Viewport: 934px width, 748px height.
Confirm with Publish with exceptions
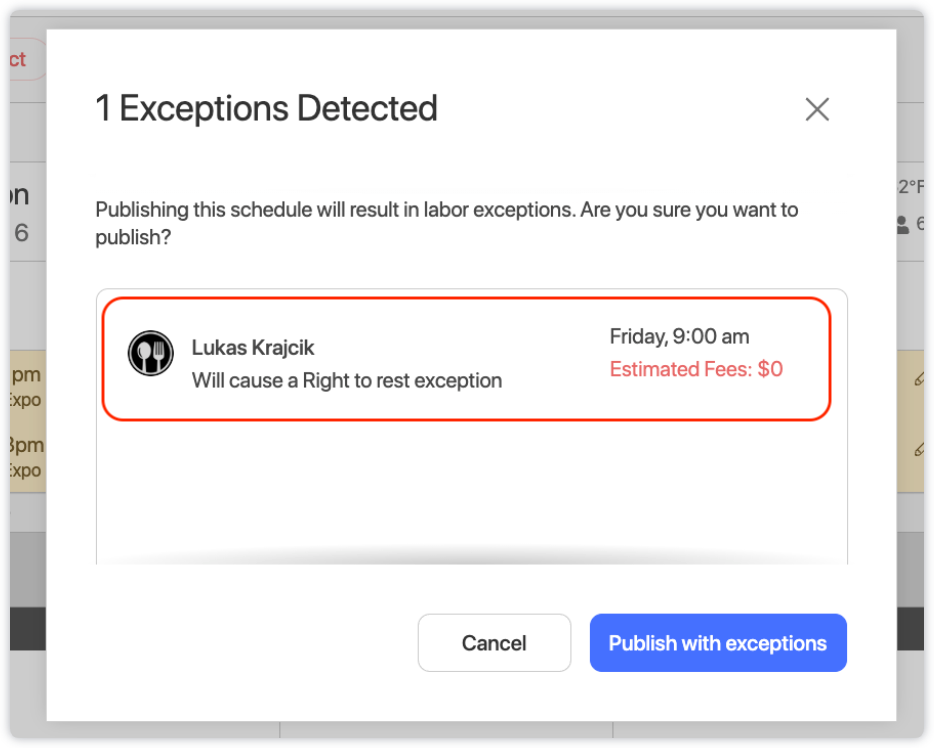coord(718,643)
